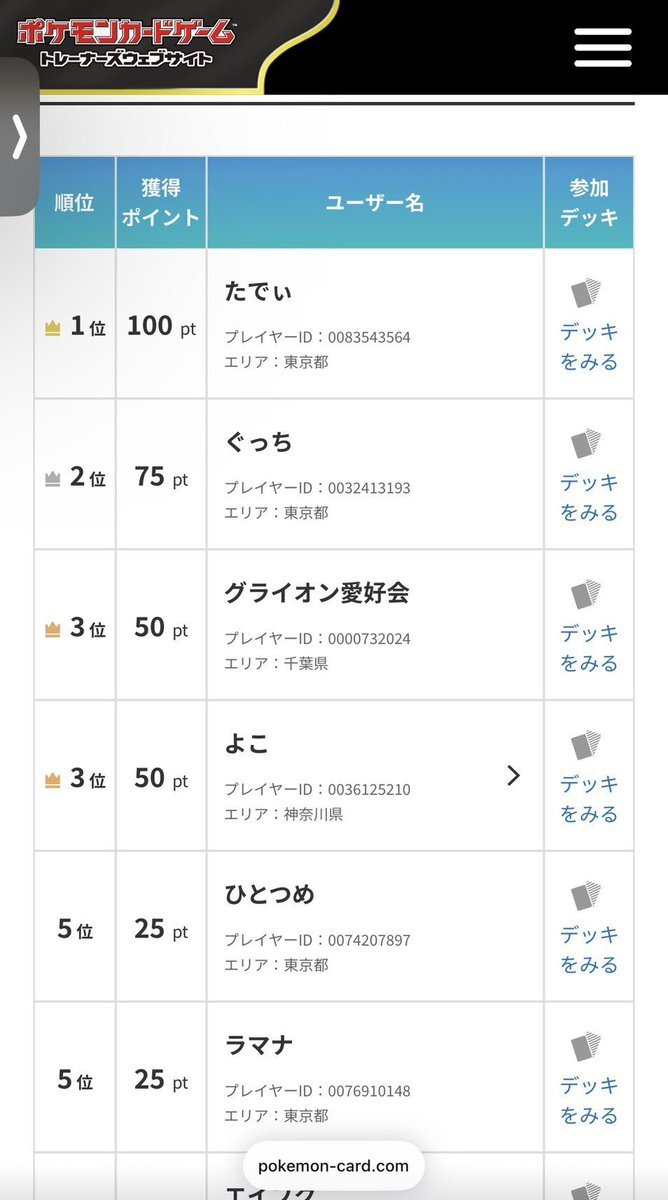Open デッキをみる link for ぐっち
Viewport: 668px width, 1200px height.
point(589,497)
